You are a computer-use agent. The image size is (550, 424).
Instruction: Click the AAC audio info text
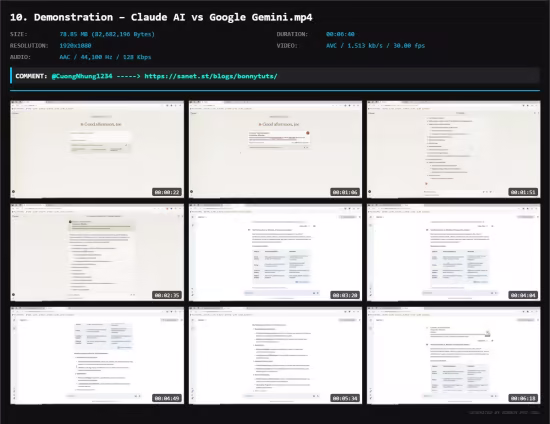tap(105, 57)
